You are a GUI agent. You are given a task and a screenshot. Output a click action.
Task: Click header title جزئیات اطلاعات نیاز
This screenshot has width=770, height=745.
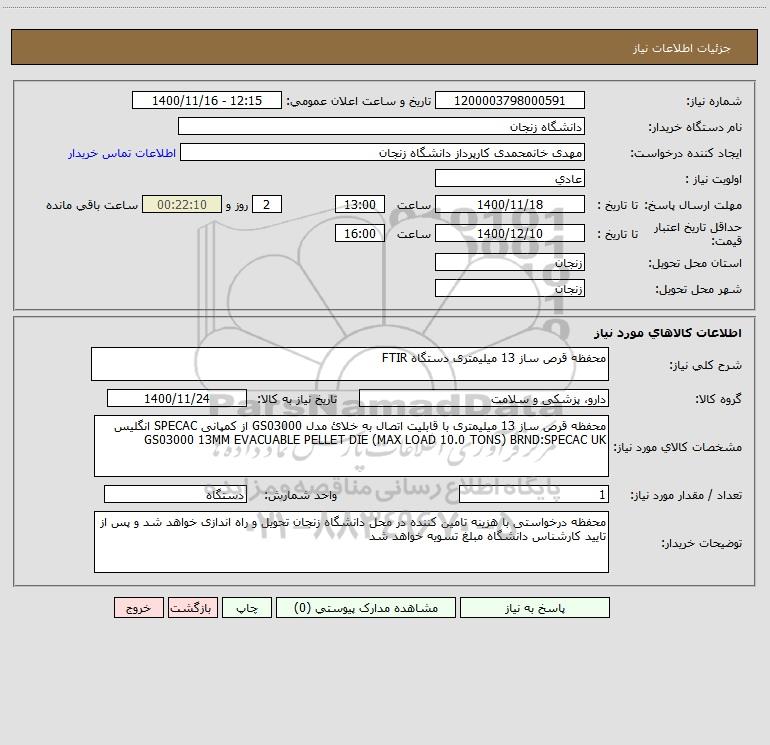[682, 48]
